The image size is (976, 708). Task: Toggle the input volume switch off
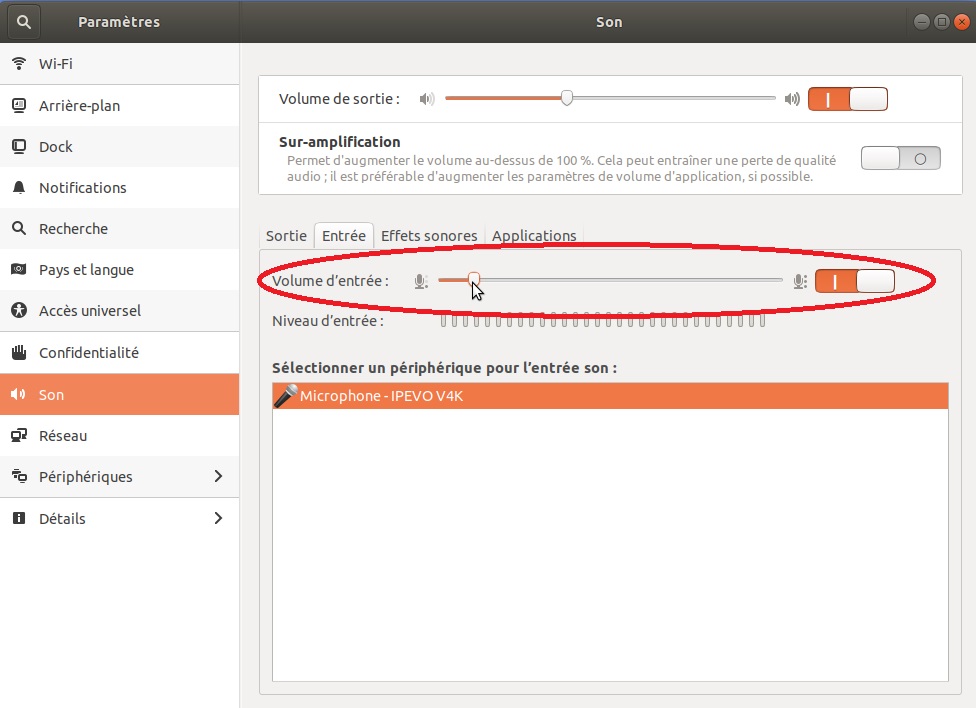854,282
